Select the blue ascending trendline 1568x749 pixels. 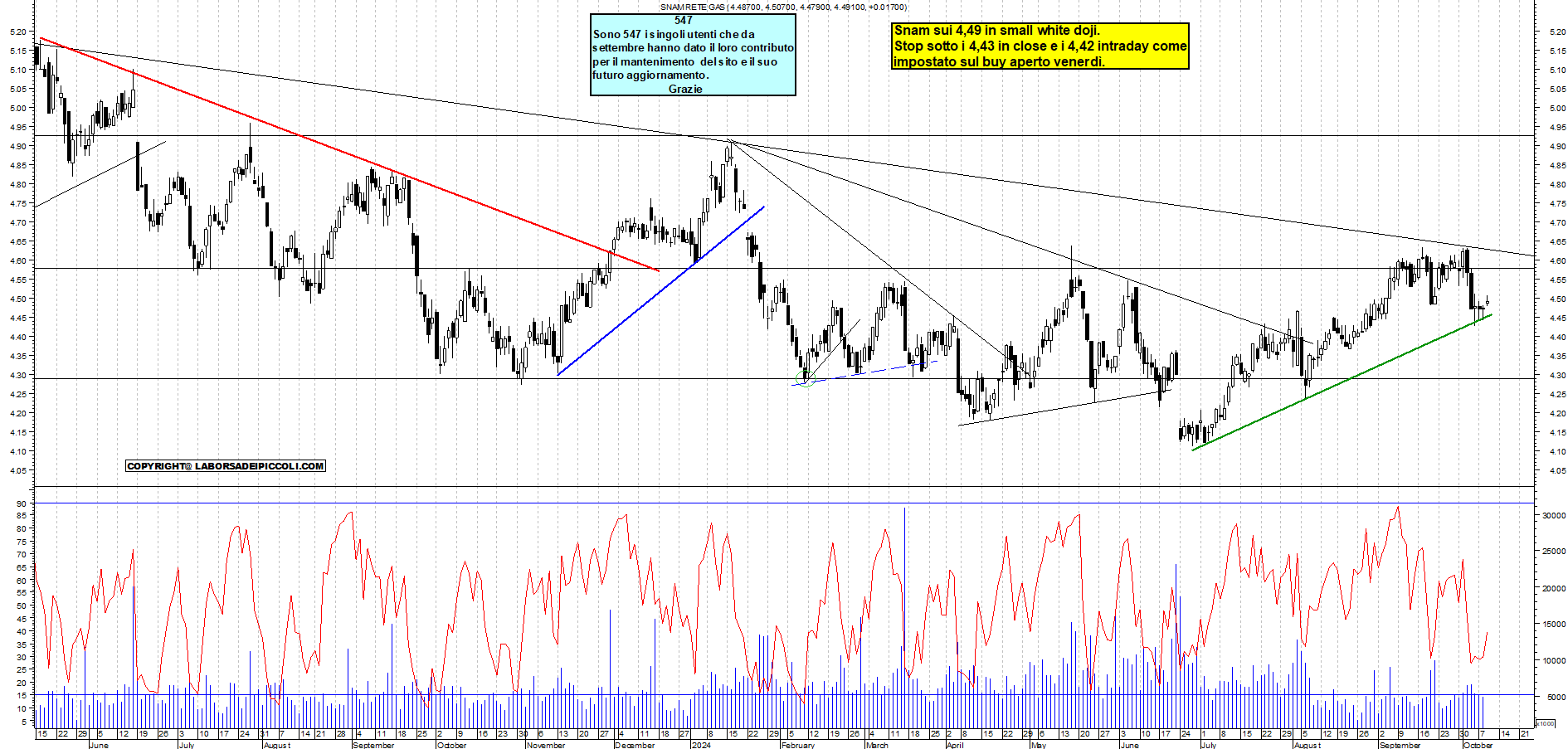click(x=661, y=290)
